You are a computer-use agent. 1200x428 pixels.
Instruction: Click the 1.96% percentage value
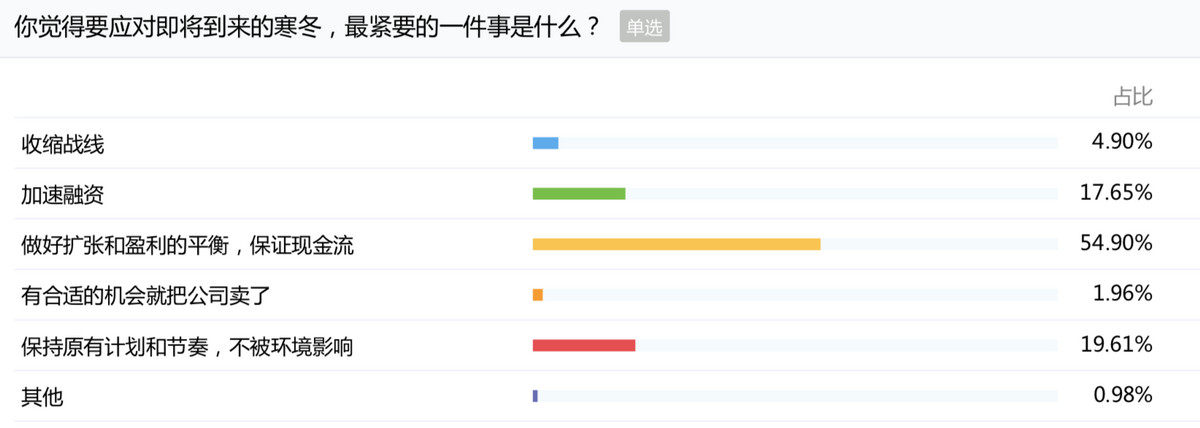[1122, 294]
